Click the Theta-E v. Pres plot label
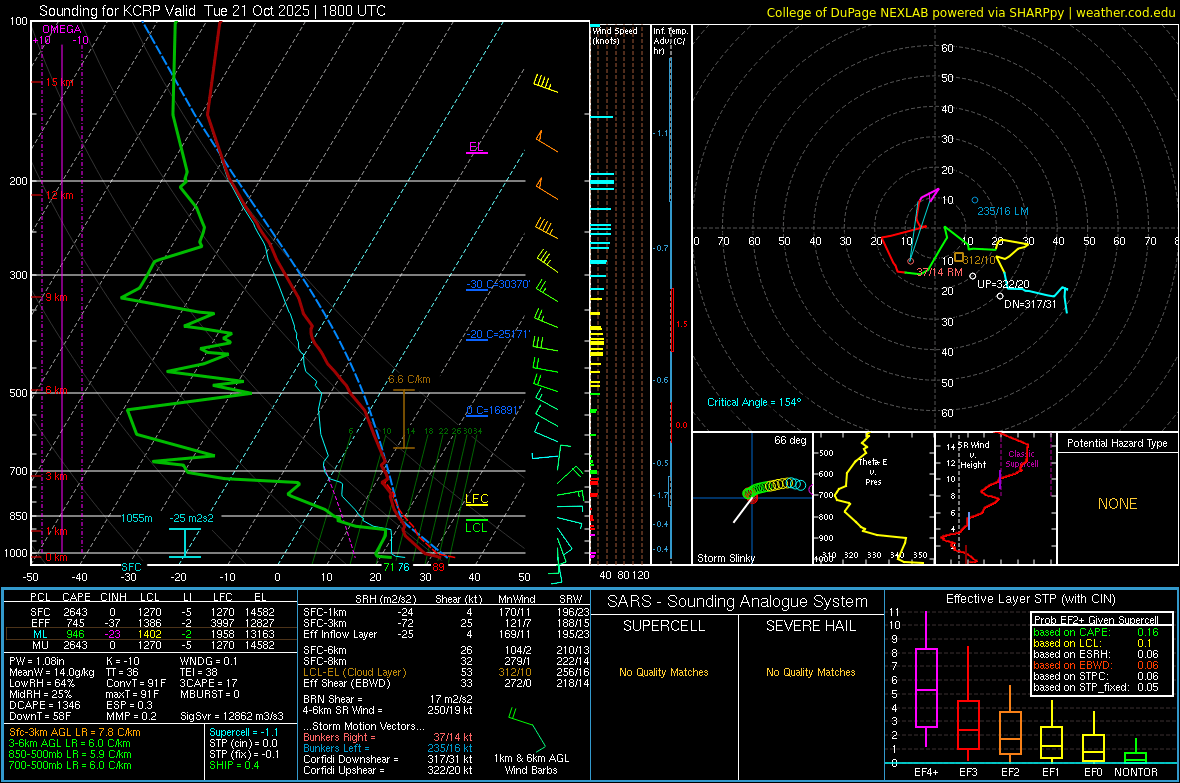The image size is (1180, 783). (873, 471)
